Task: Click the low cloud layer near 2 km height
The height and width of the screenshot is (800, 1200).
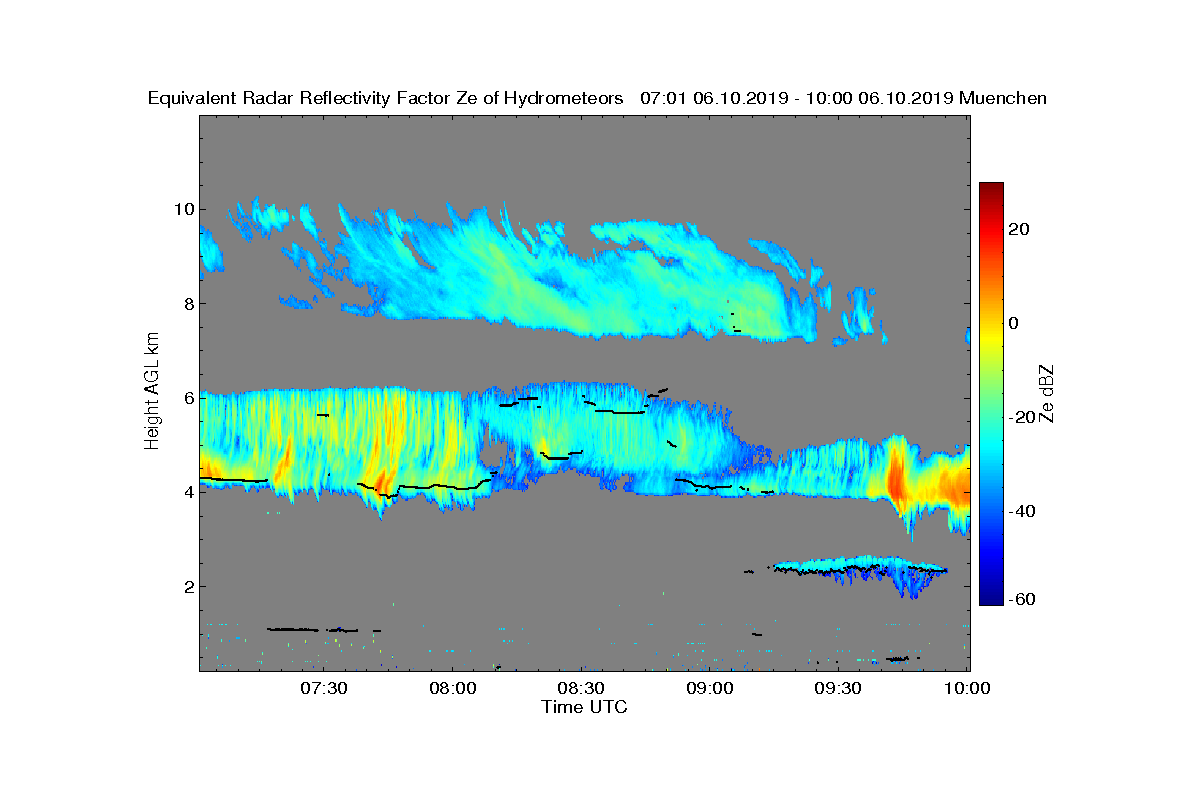Action: pos(862,570)
